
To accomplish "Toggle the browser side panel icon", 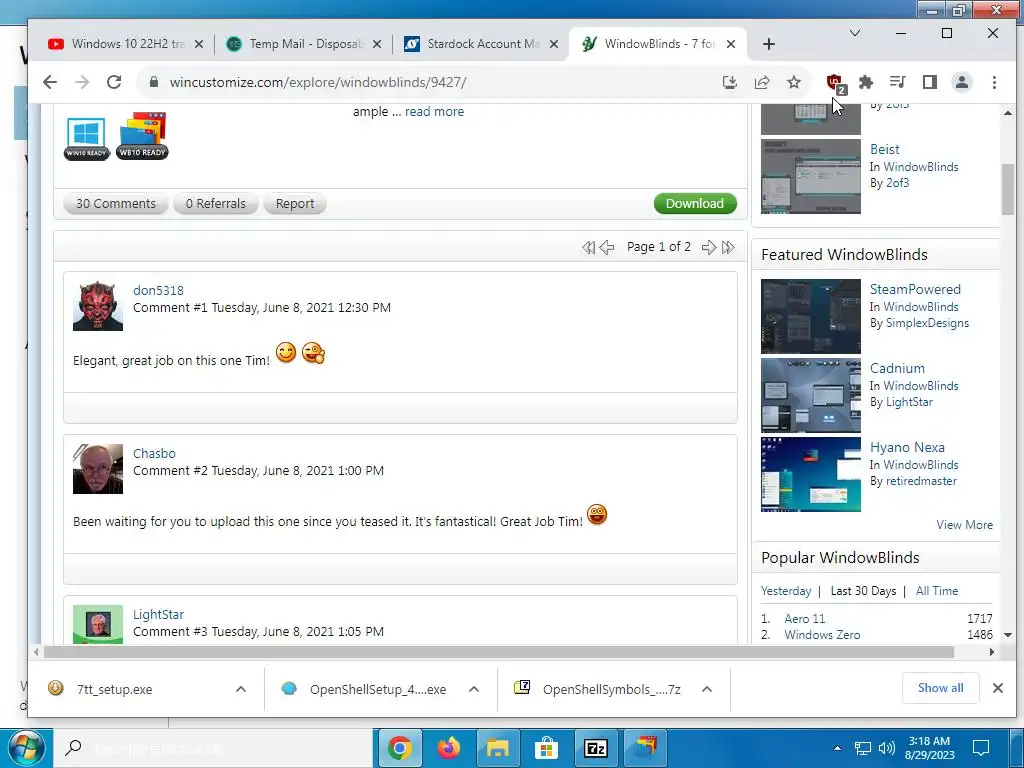I will click(930, 82).
